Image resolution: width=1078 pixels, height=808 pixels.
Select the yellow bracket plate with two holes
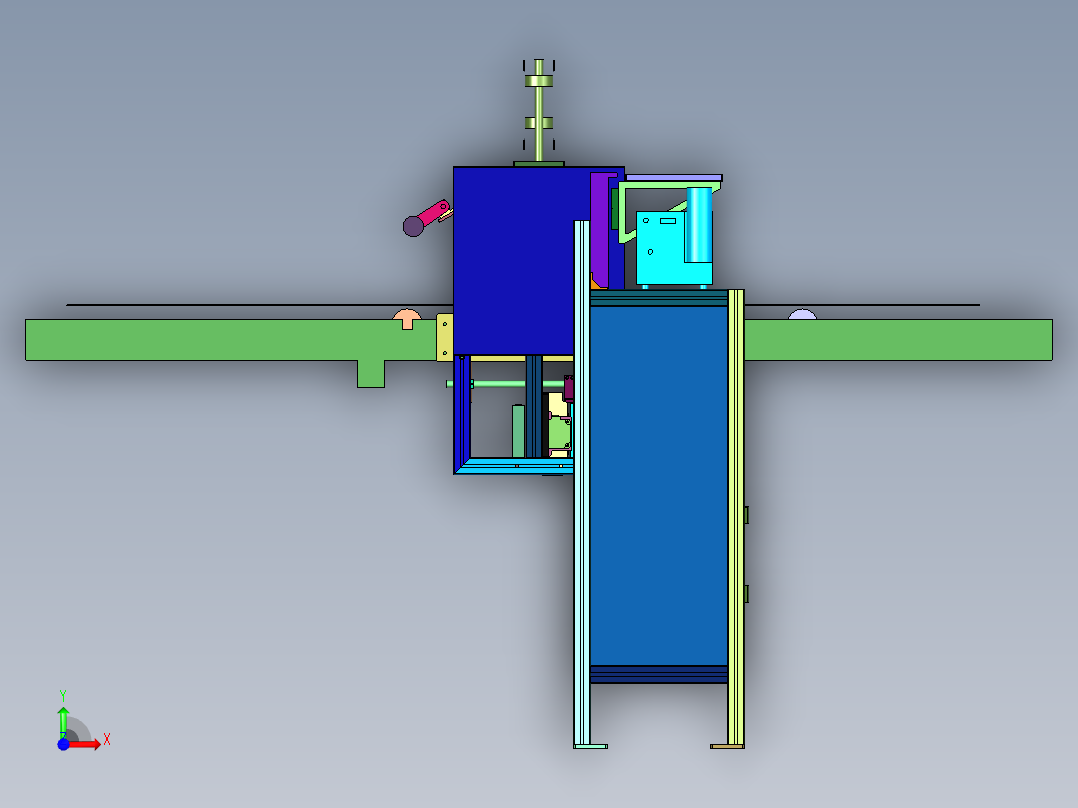pyautogui.click(x=445, y=337)
